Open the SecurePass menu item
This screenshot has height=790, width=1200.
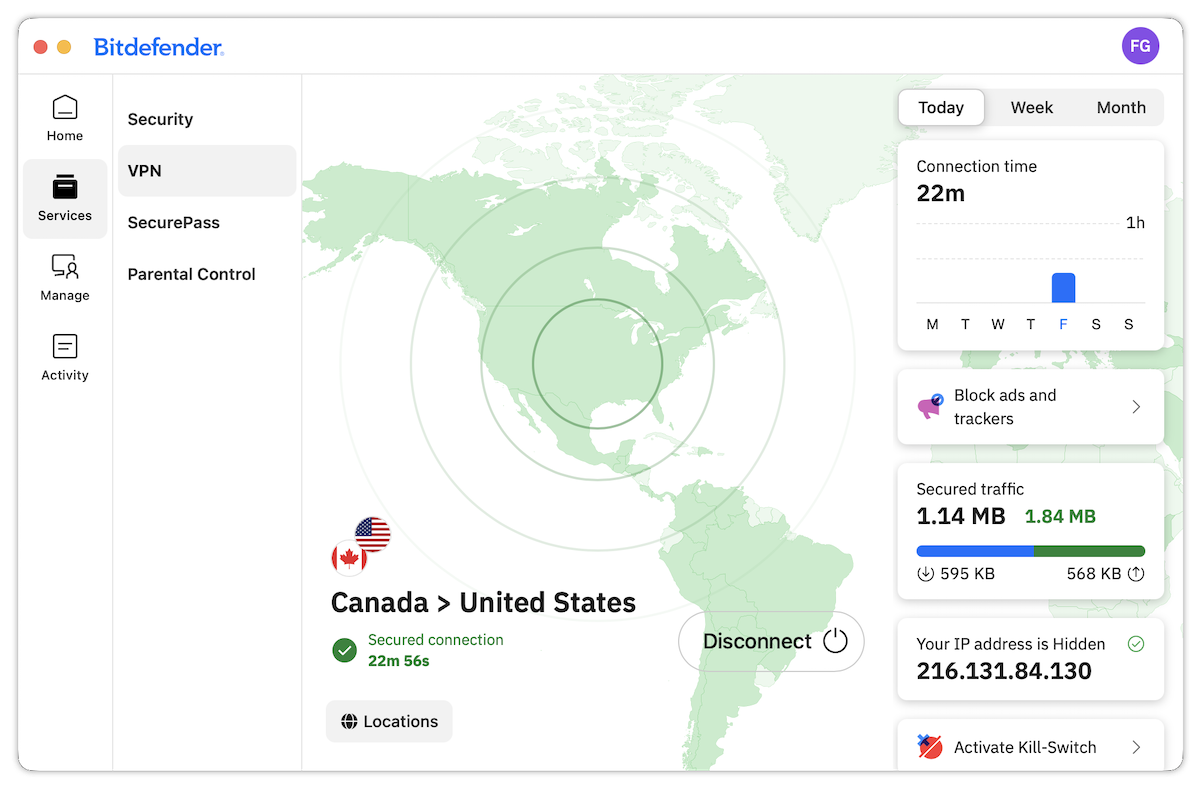207,223
